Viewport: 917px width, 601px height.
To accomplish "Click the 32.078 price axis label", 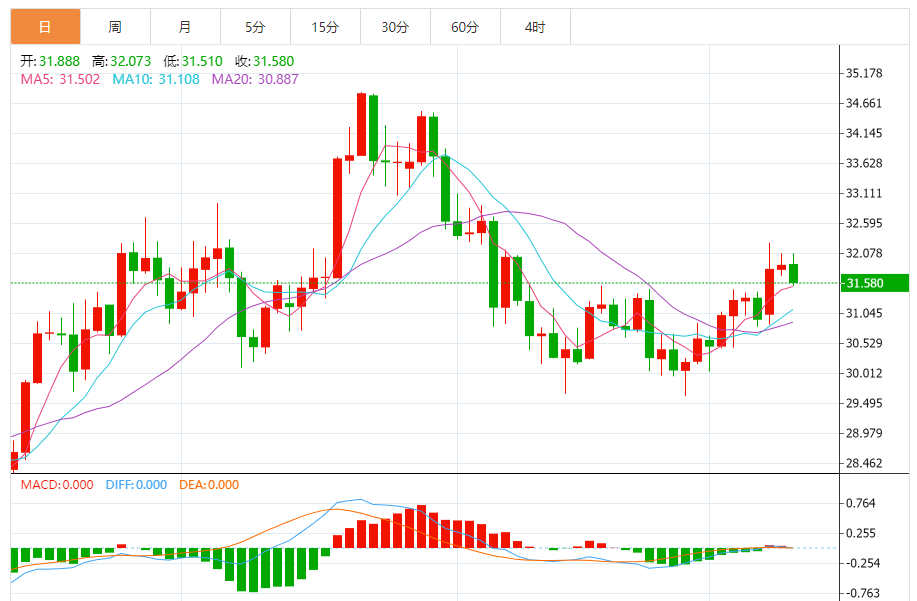I will click(x=864, y=253).
